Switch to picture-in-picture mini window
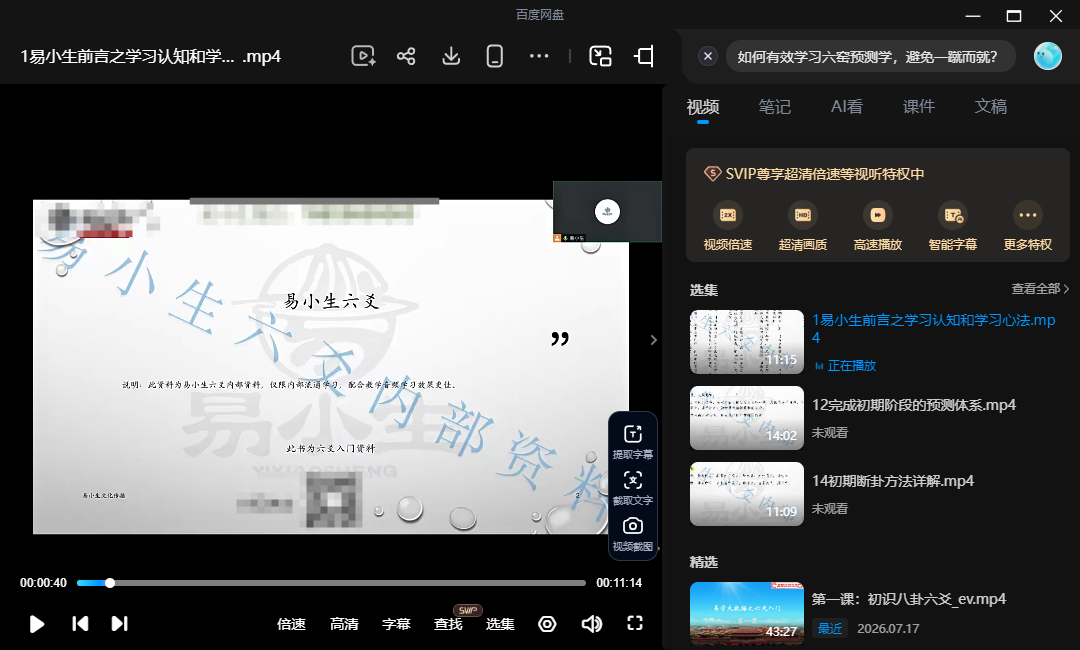The height and width of the screenshot is (650, 1080). [x=601, y=56]
